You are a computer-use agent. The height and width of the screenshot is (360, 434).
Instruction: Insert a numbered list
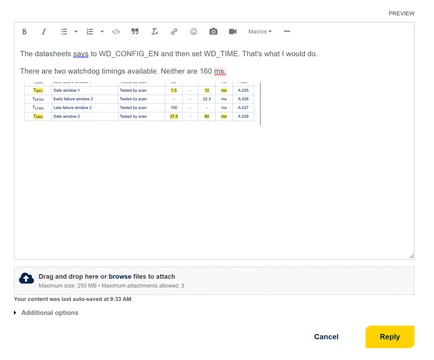[90, 32]
